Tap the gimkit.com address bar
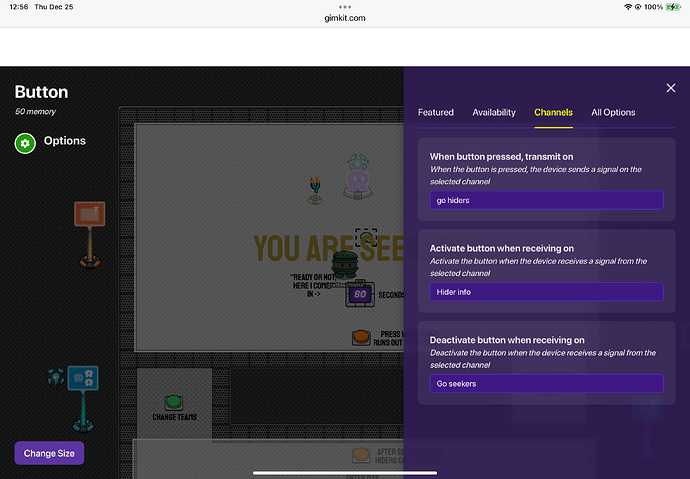The width and height of the screenshot is (690, 479). (x=345, y=18)
